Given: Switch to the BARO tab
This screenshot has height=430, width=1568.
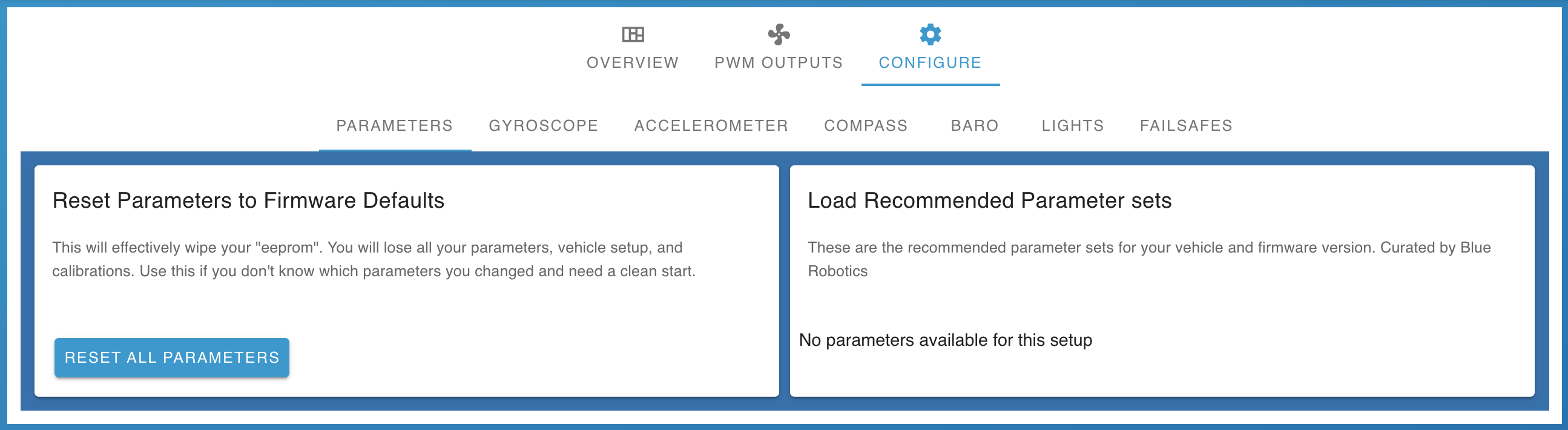Looking at the screenshot, I should [x=975, y=125].
